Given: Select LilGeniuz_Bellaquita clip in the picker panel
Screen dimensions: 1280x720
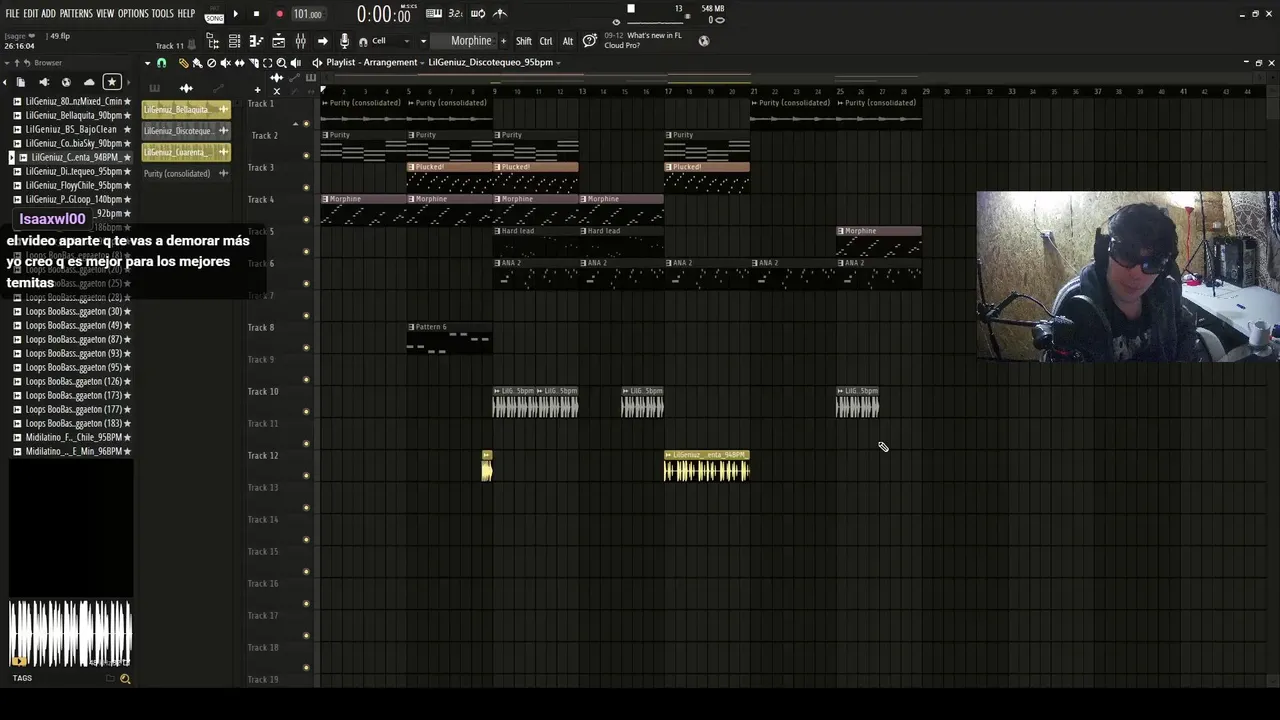Looking at the screenshot, I should coord(186,109).
